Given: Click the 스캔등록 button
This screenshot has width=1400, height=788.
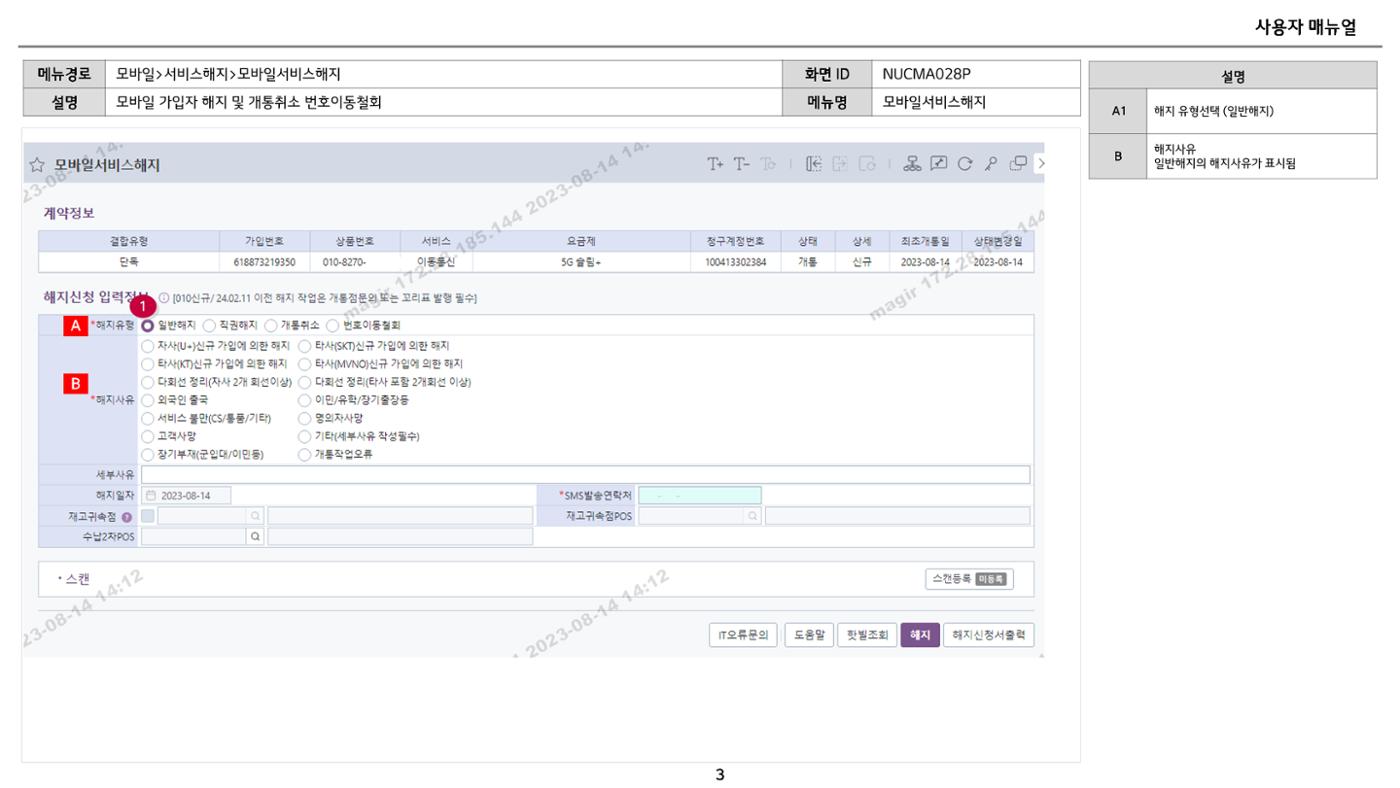Looking at the screenshot, I should coord(970,578).
